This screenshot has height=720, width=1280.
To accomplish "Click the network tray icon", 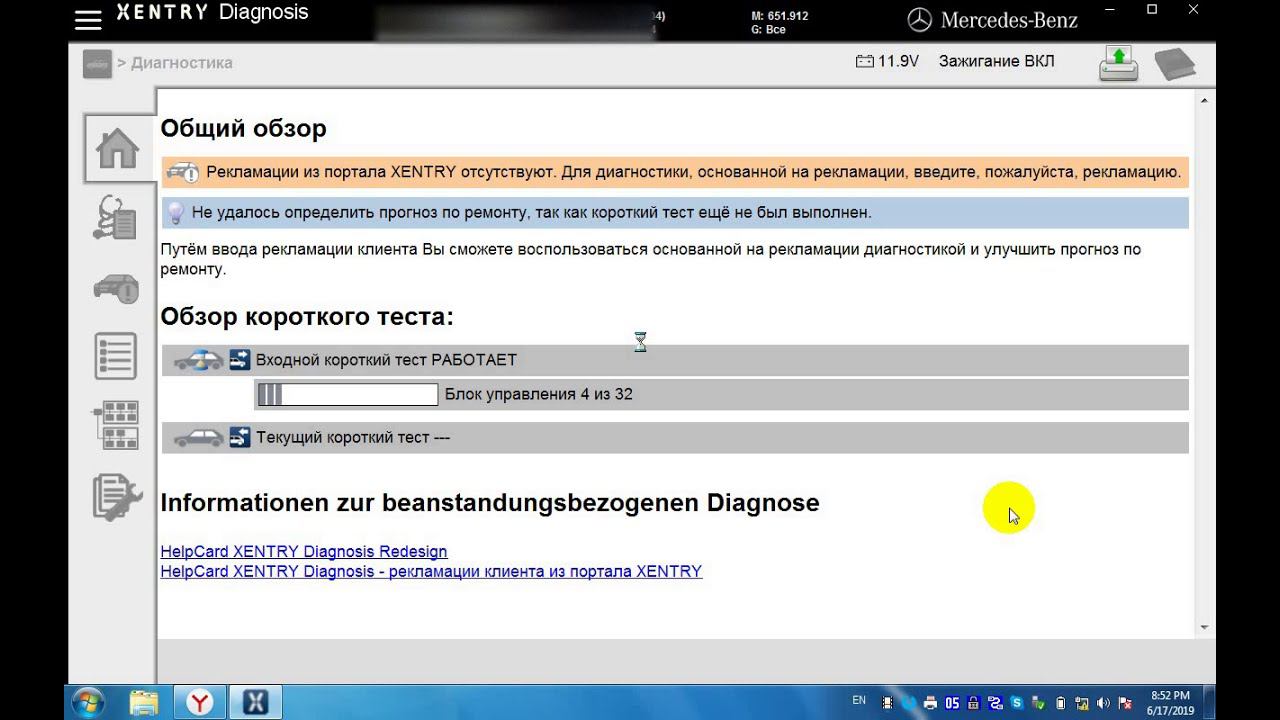I will point(1082,703).
